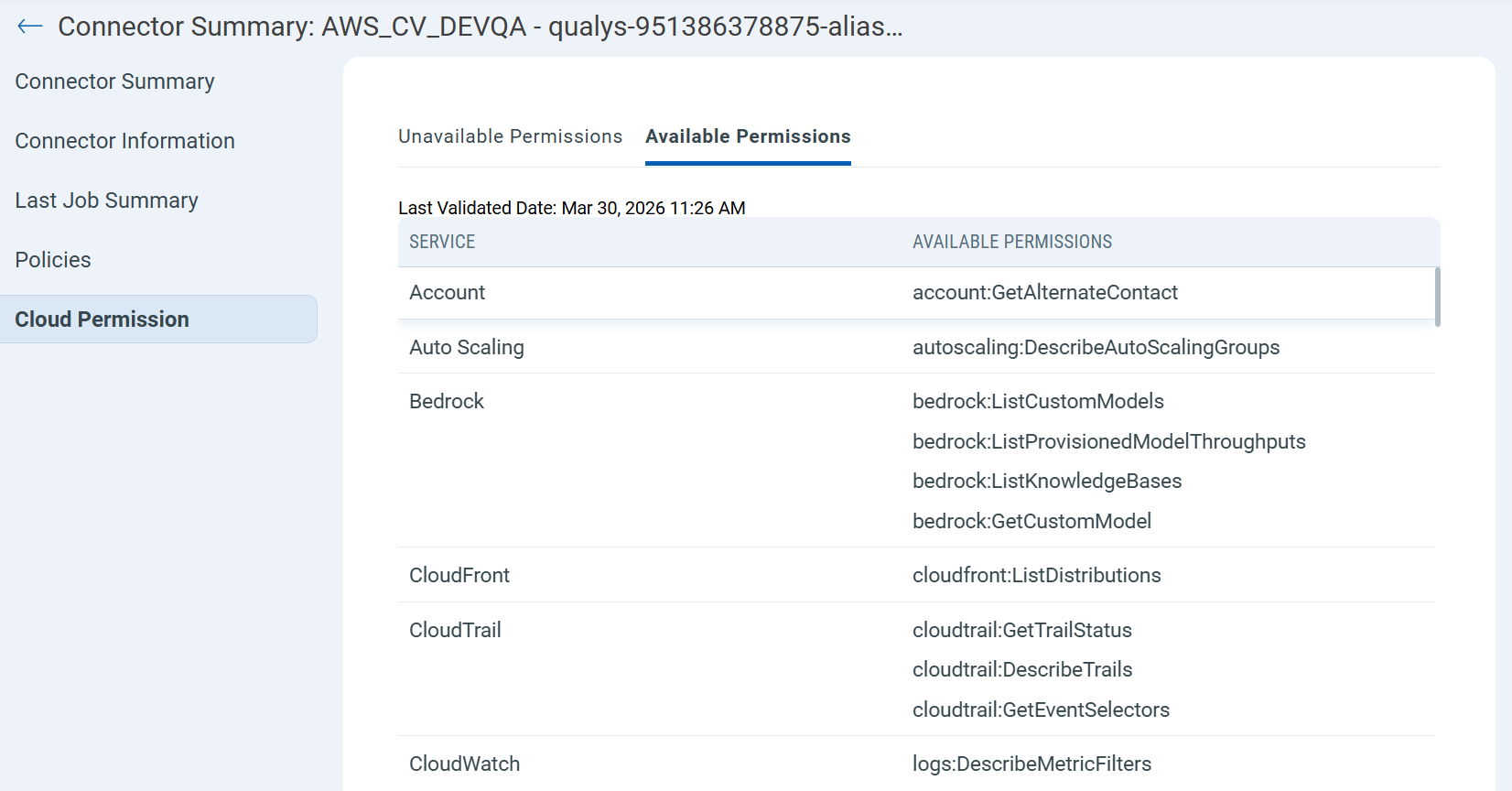Click the Connector Summary page title
The height and width of the screenshot is (791, 1512).
(x=481, y=27)
